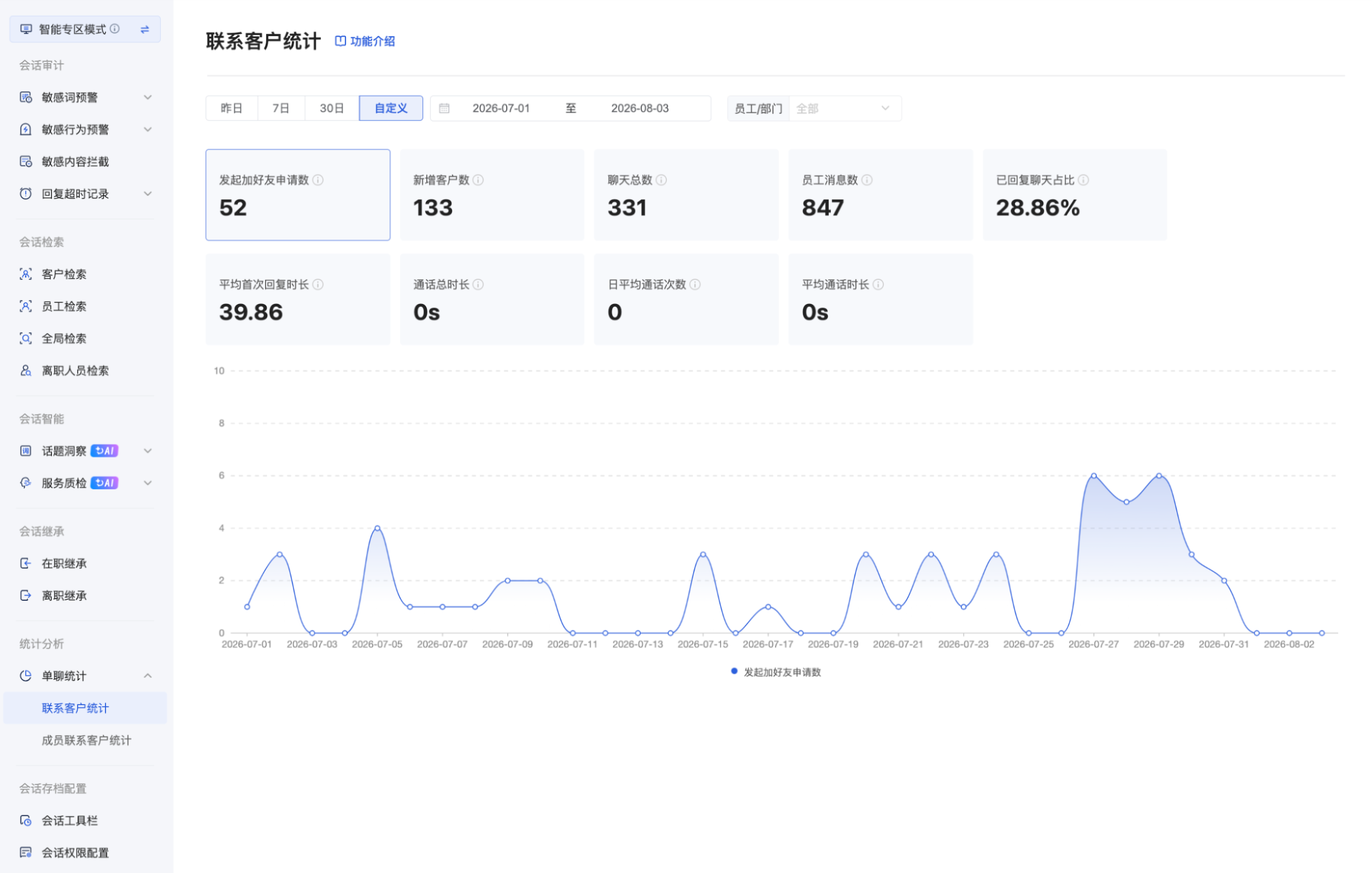Expand the 服务质检 menu

pyautogui.click(x=148, y=483)
